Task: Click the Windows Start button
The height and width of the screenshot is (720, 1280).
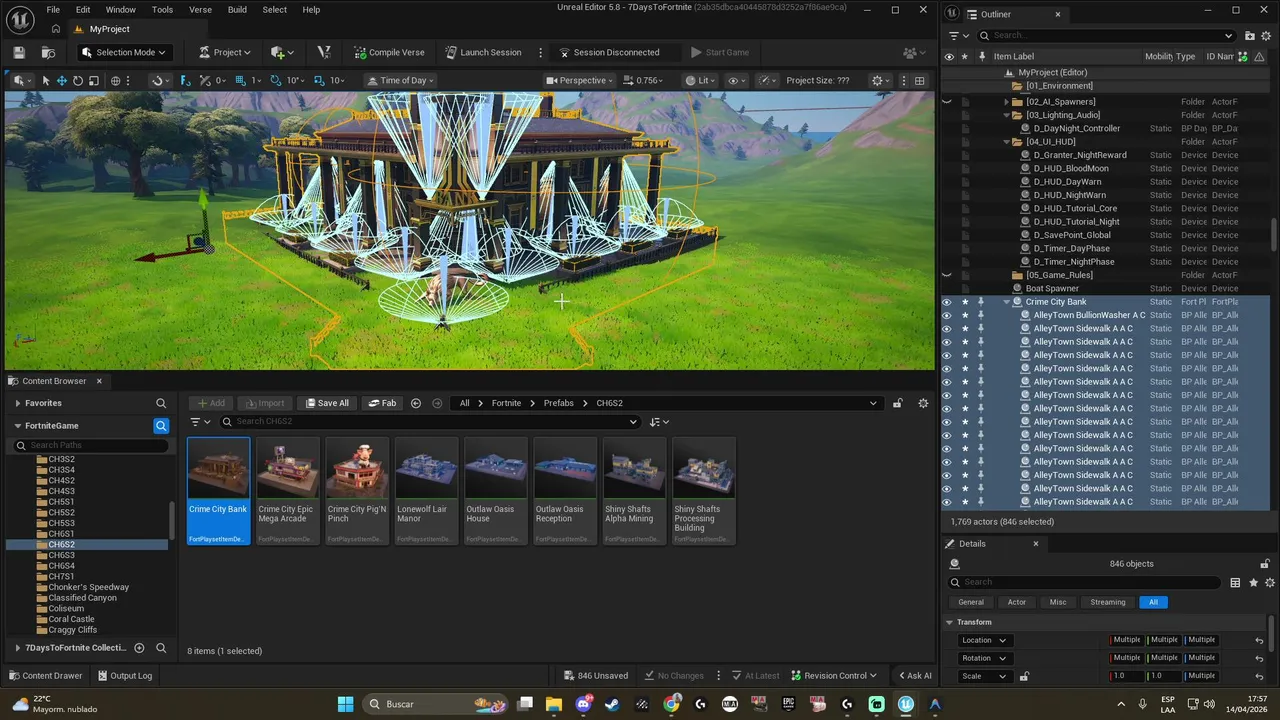Action: (x=345, y=704)
